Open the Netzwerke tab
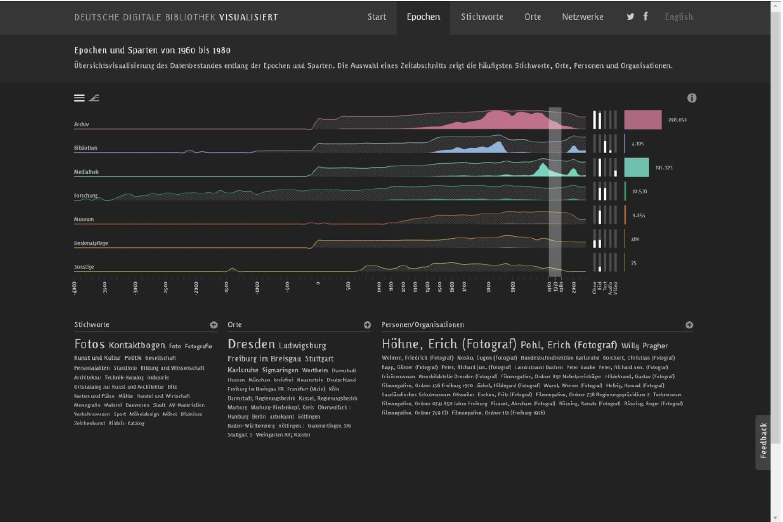Viewport: 783px width, 522px height. click(582, 17)
